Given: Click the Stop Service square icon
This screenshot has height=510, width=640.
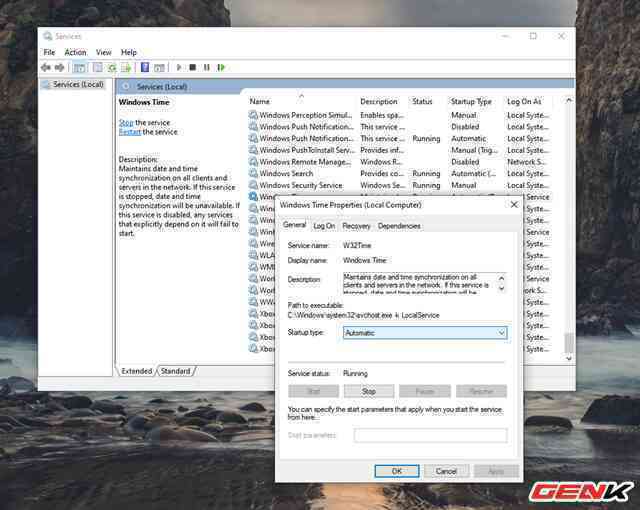Looking at the screenshot, I should click(193, 67).
